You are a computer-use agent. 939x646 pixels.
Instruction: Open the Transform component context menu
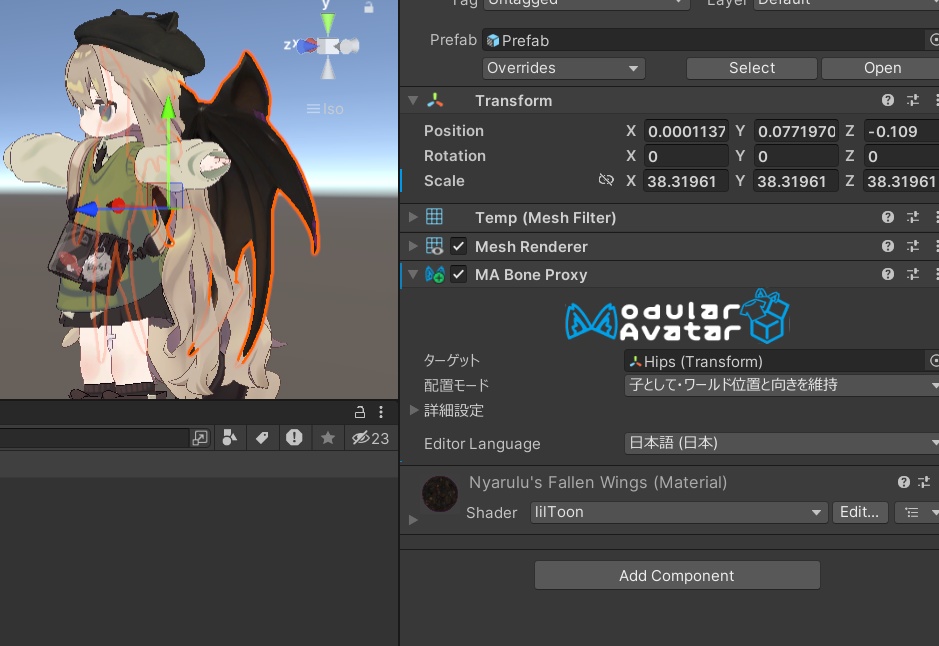[935, 100]
